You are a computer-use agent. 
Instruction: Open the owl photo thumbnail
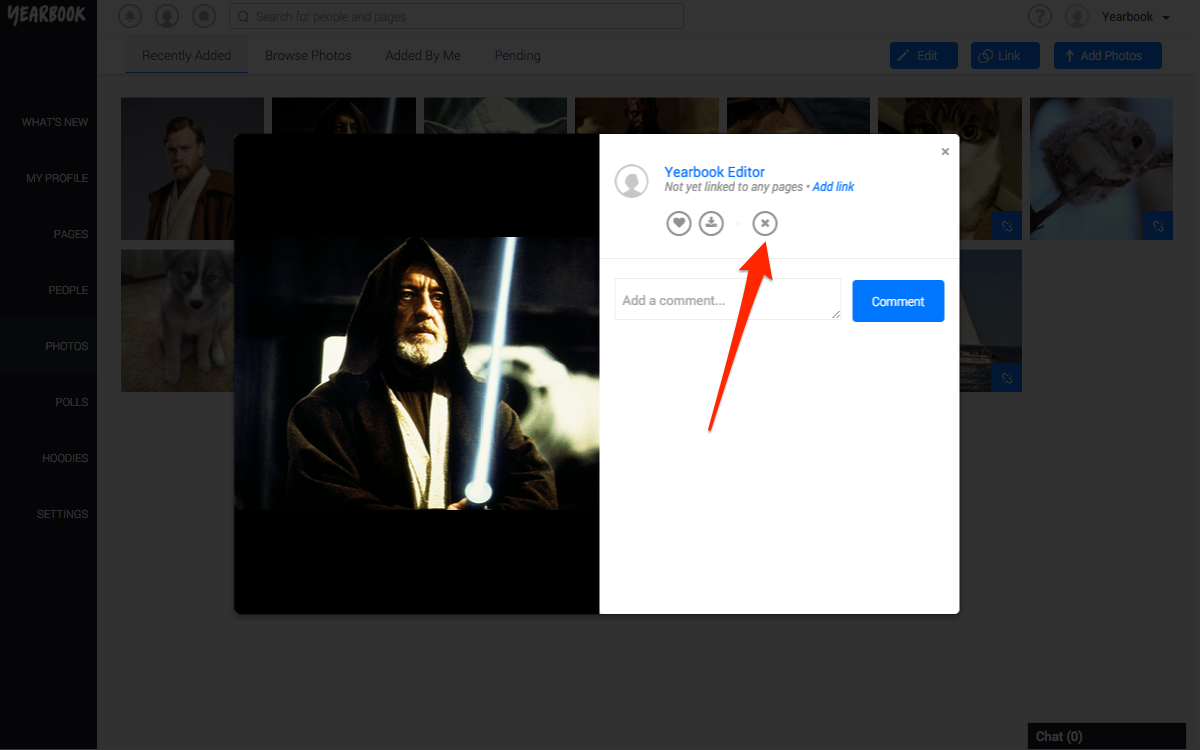tap(1101, 168)
